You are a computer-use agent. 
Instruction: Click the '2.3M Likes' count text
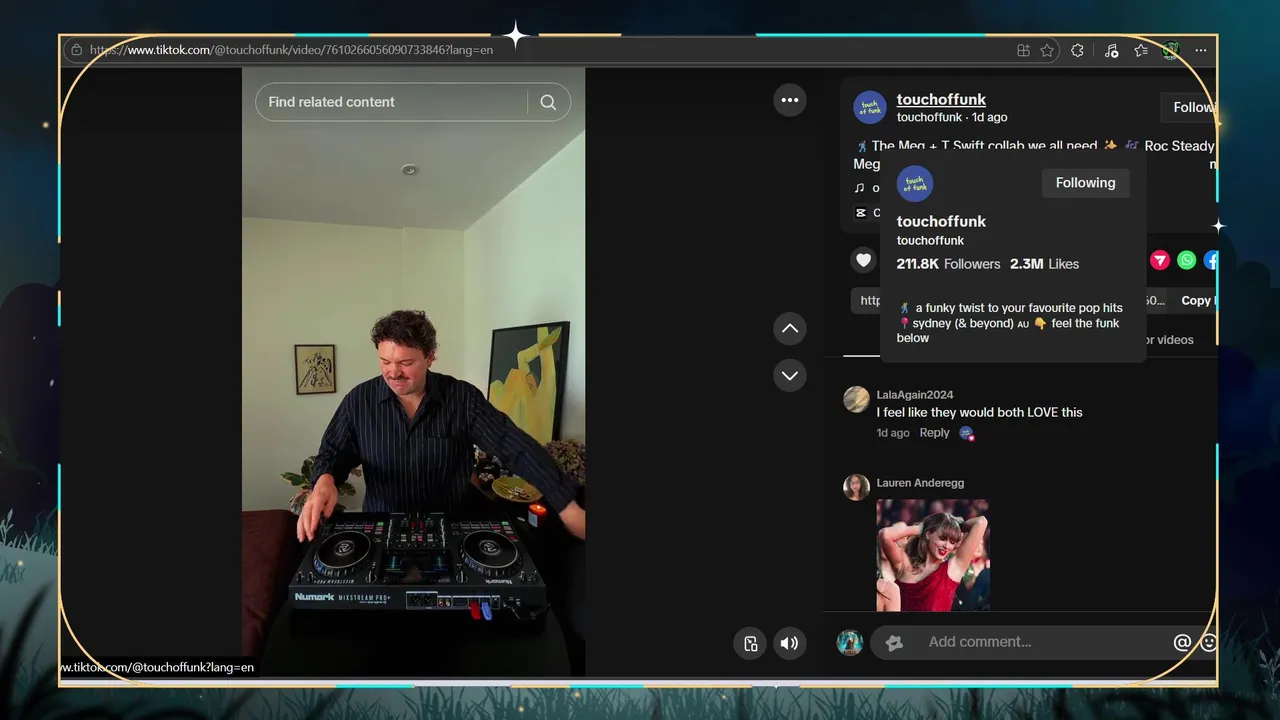coord(1044,264)
